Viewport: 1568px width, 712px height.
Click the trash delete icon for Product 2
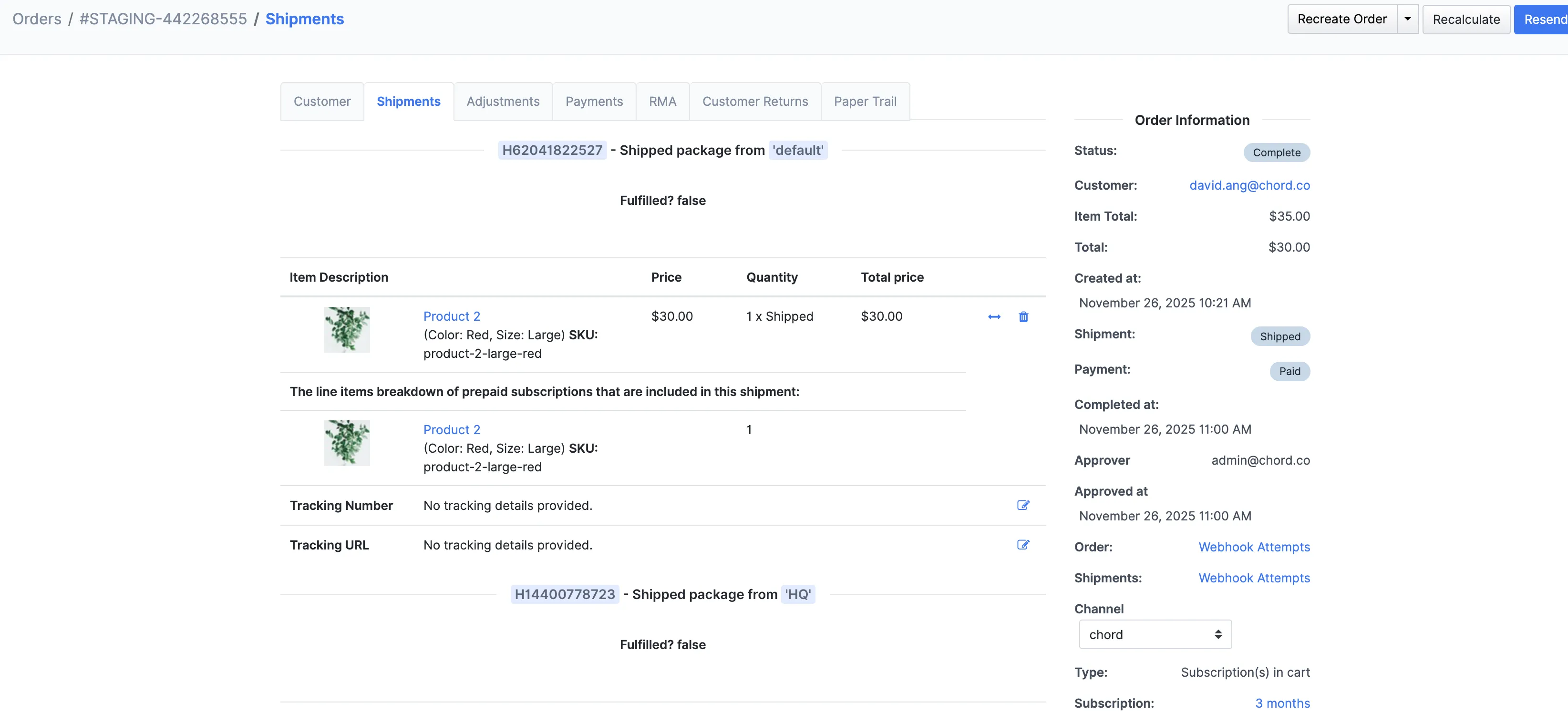(1023, 316)
